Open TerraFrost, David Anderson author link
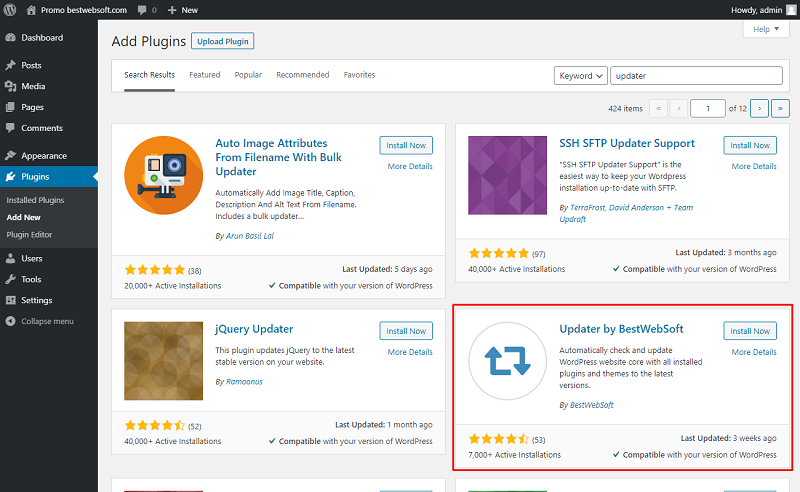800x492 pixels. (626, 213)
